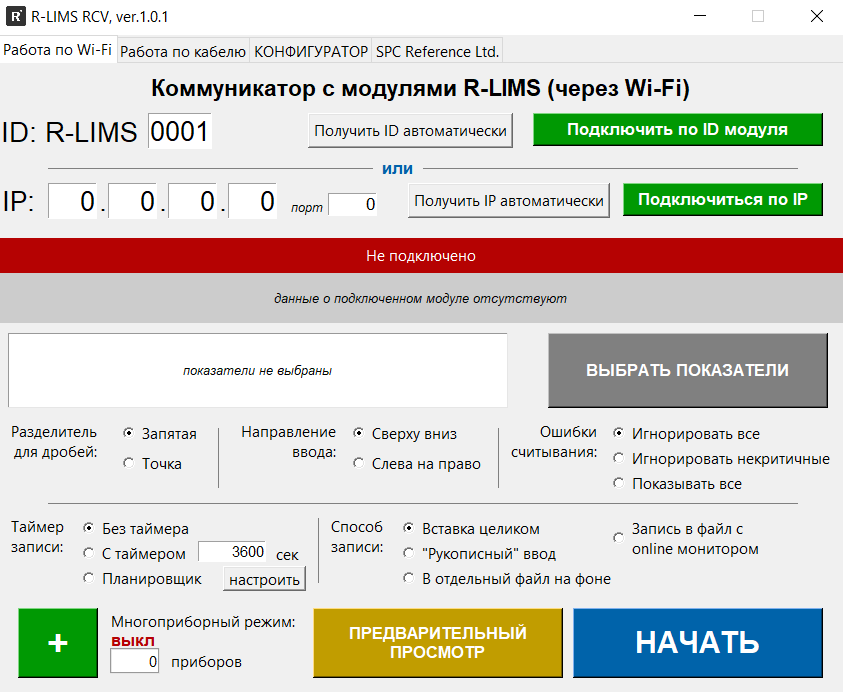
Task: Open ВЫБРАТЬ ПОКАЗАТЕЛИ selection
Action: tap(687, 370)
